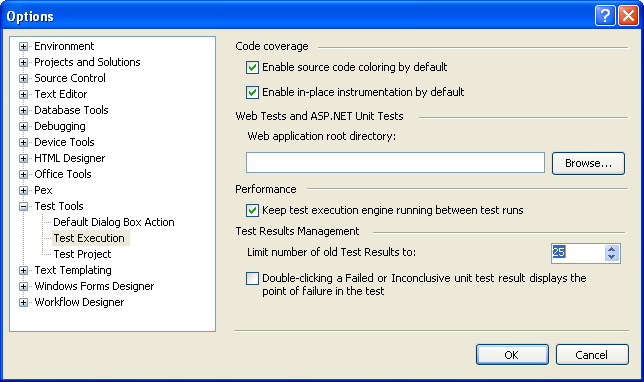Click the Browse... button
The width and height of the screenshot is (644, 382).
tap(588, 163)
